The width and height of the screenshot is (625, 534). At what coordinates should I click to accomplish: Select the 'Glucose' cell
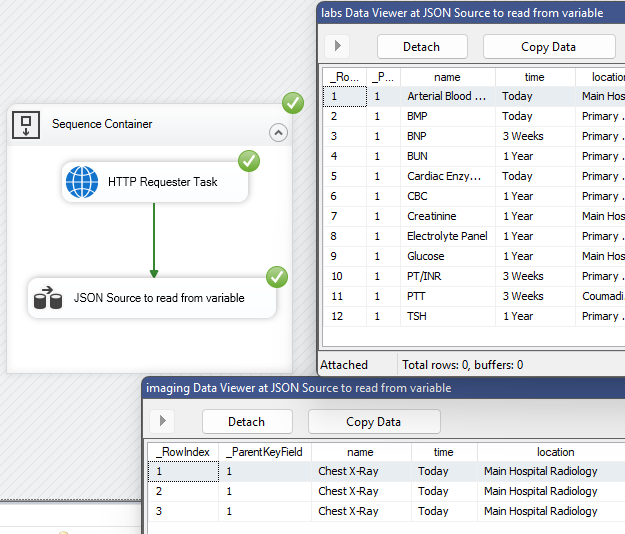(x=448, y=256)
